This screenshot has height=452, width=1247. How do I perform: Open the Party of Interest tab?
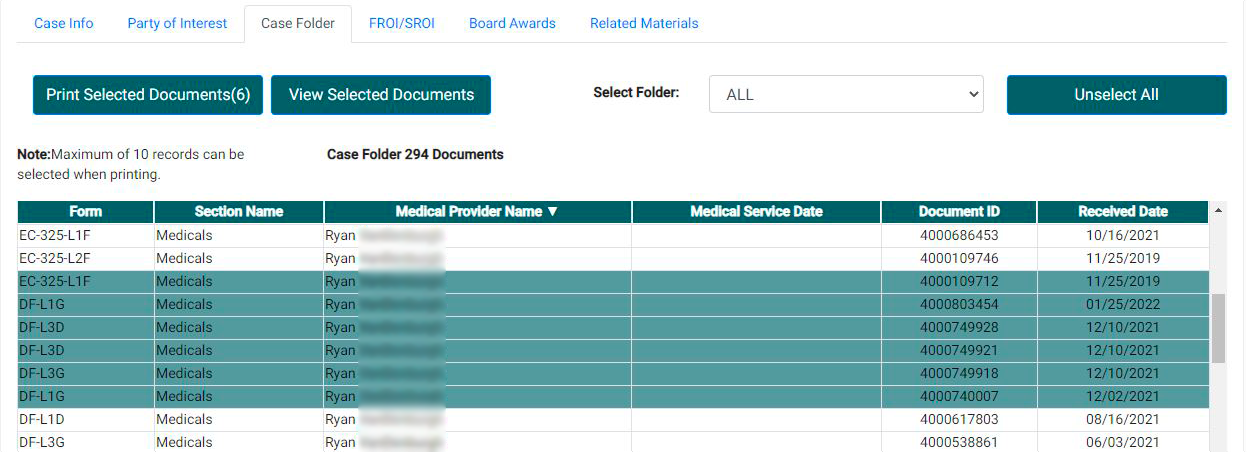pyautogui.click(x=177, y=23)
